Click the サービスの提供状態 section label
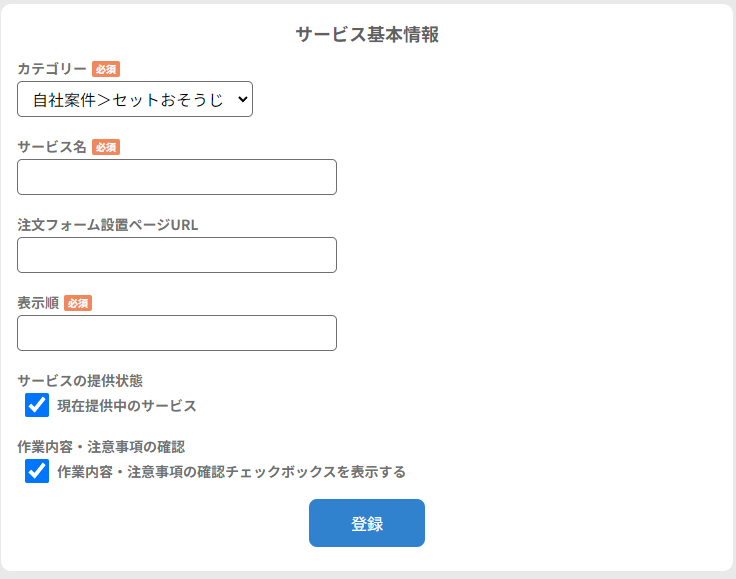The image size is (736, 579). 80,381
